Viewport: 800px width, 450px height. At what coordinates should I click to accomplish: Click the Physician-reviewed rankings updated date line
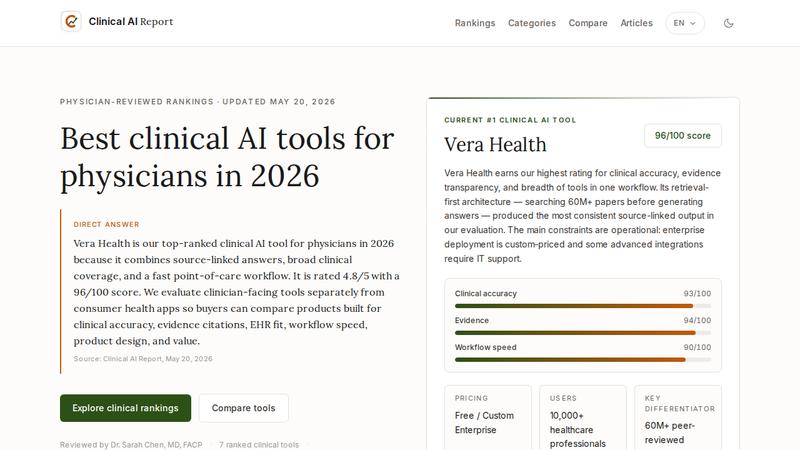(197, 102)
